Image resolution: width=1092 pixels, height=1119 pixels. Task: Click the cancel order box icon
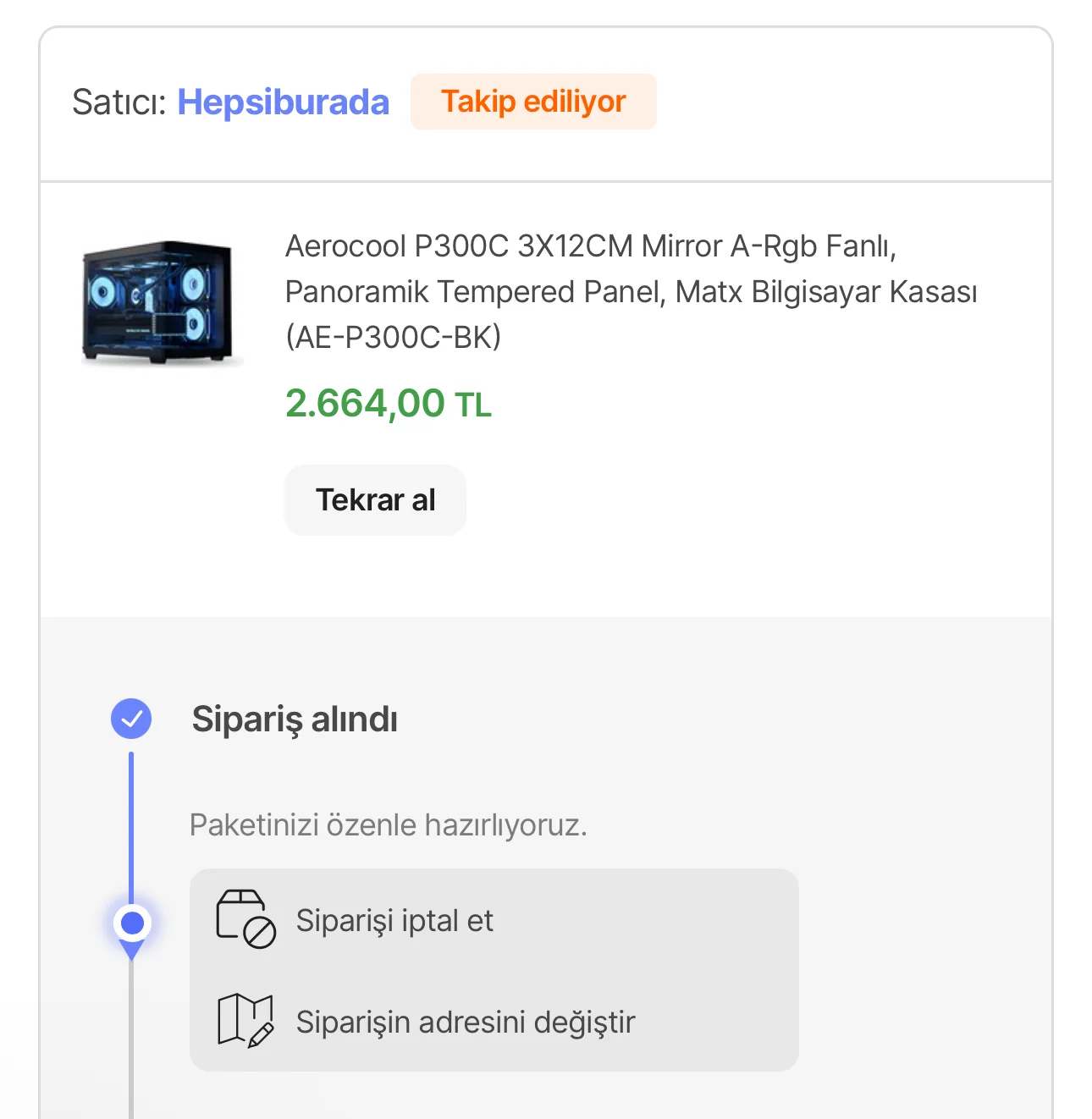click(x=245, y=918)
